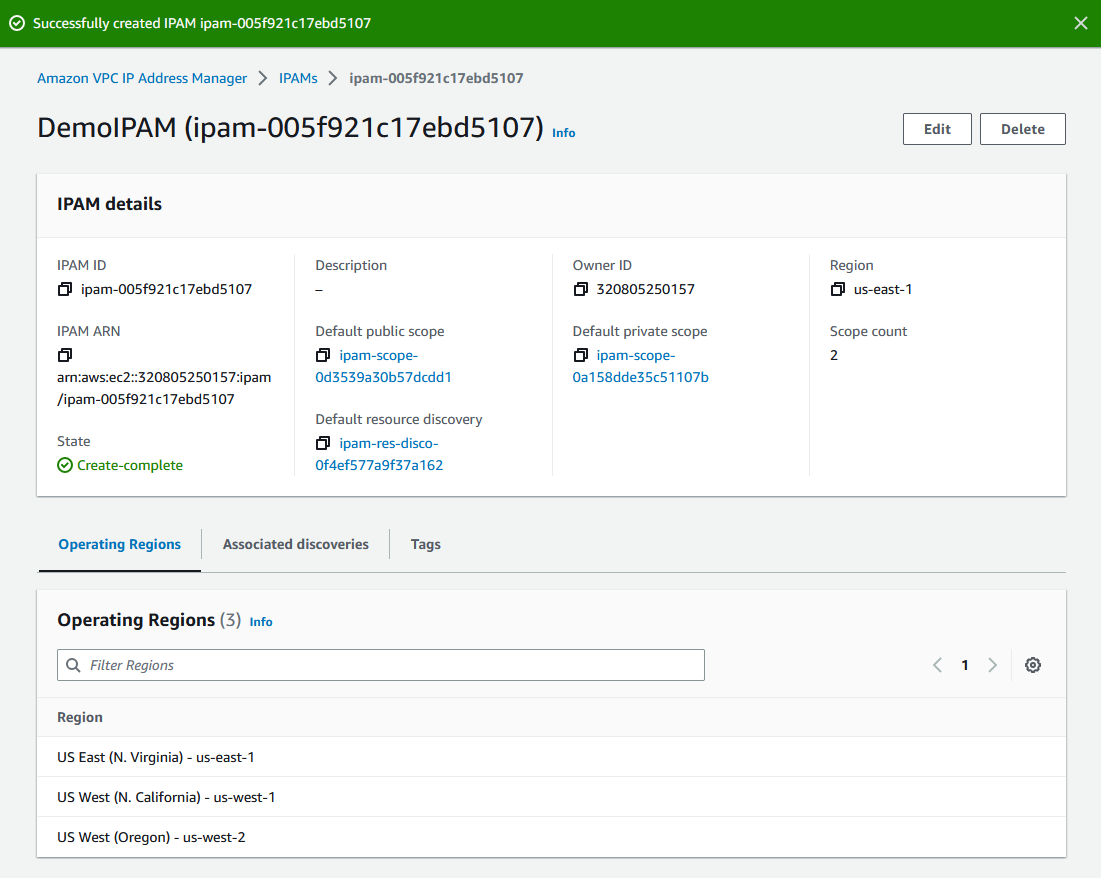
Task: Copy the IPAM ID to clipboard
Action: click(x=65, y=289)
